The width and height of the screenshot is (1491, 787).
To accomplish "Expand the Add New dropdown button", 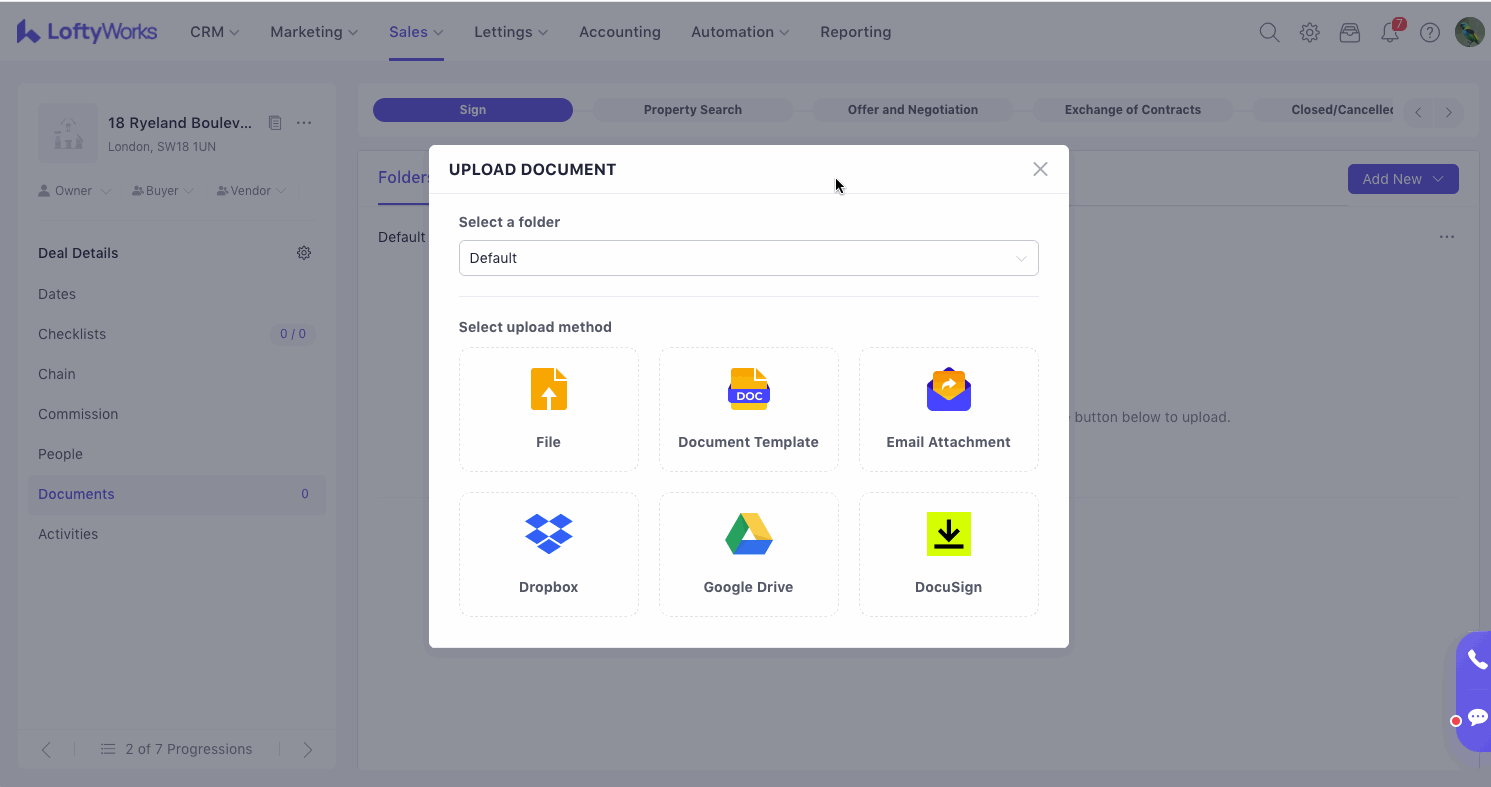I will pyautogui.click(x=1402, y=179).
